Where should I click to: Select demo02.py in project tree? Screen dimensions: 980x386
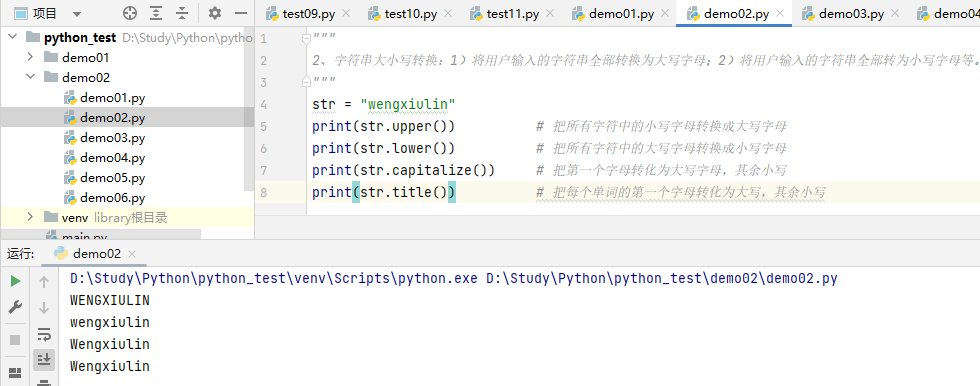[112, 117]
